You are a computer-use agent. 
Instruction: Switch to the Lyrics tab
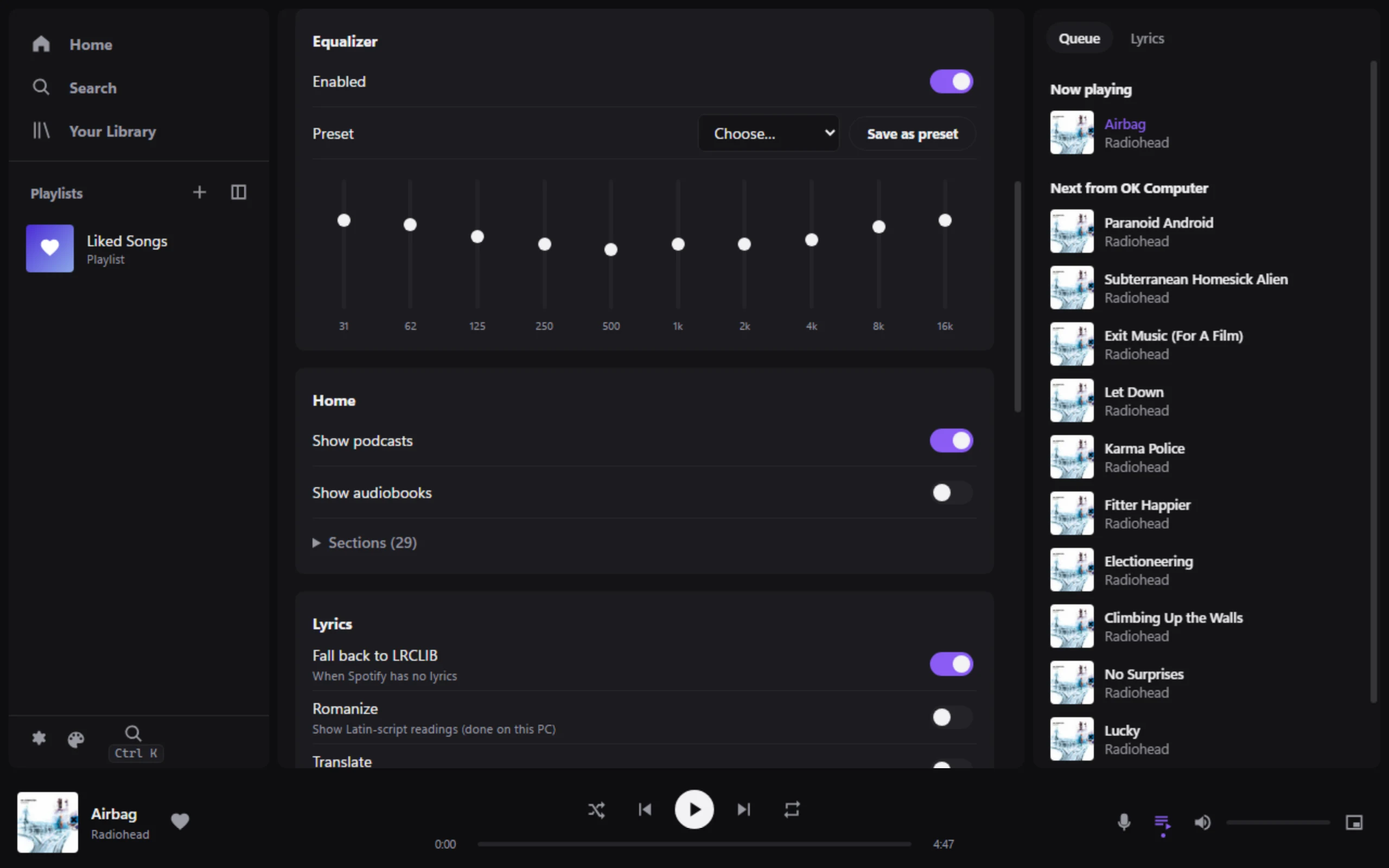pos(1147,39)
